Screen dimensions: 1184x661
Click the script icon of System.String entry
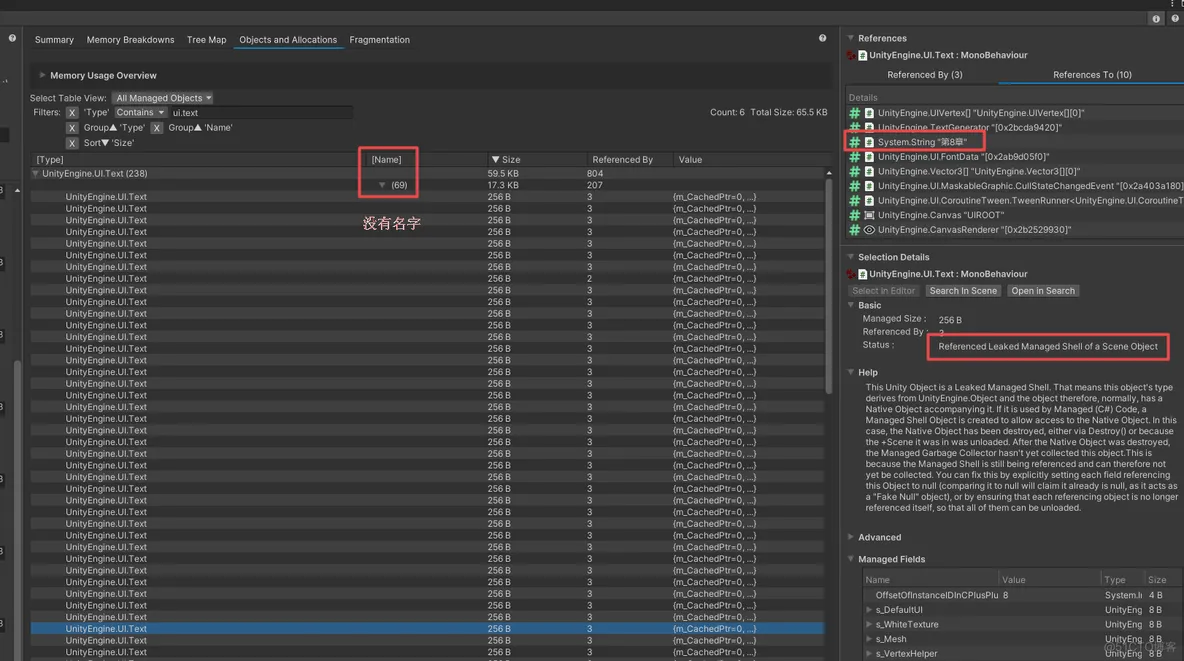click(x=869, y=142)
